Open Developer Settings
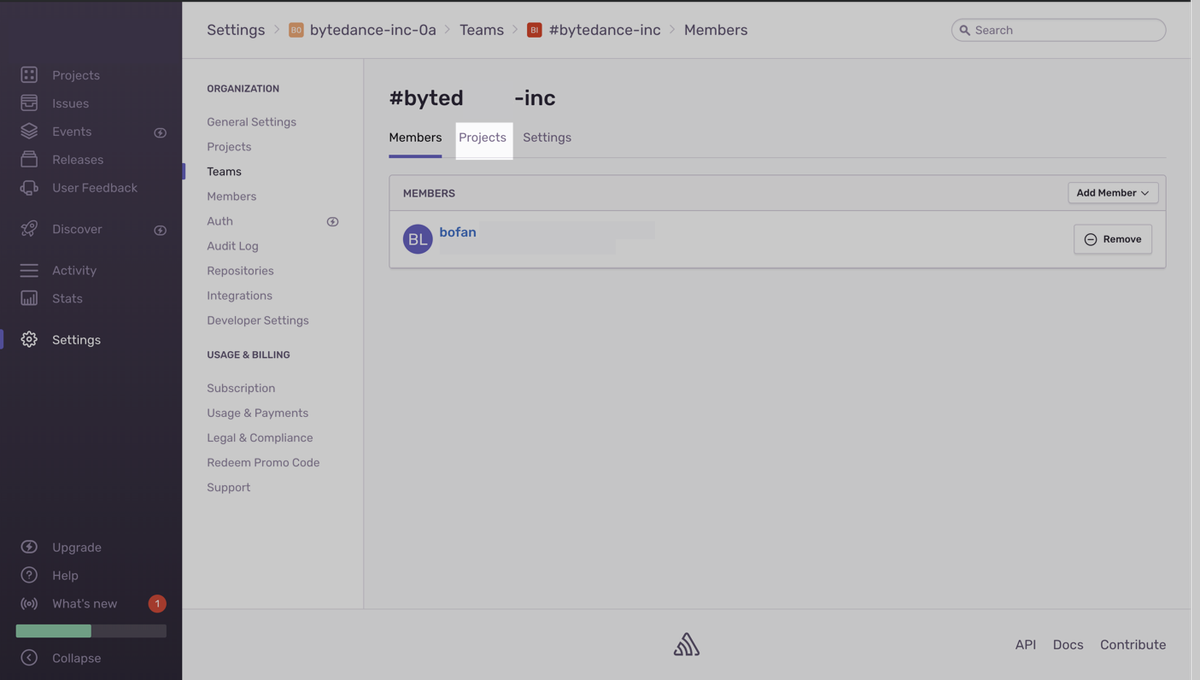This screenshot has height=680, width=1200. pos(258,321)
